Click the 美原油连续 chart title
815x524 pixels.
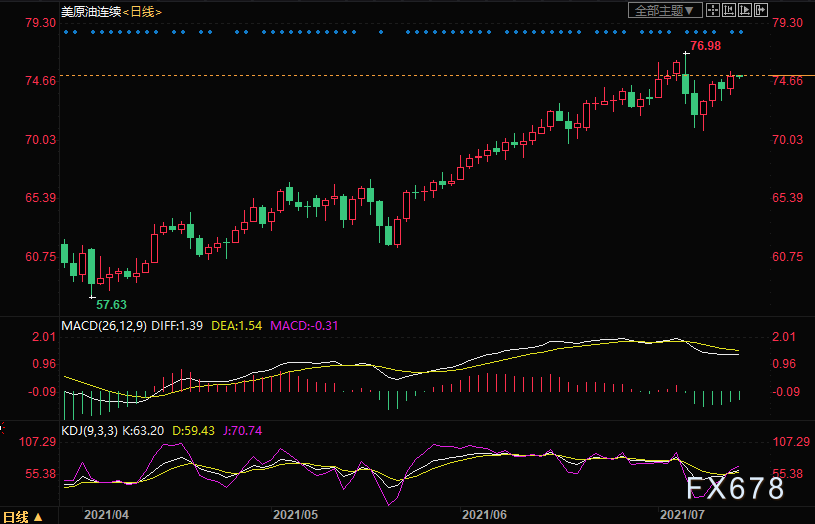(x=90, y=11)
